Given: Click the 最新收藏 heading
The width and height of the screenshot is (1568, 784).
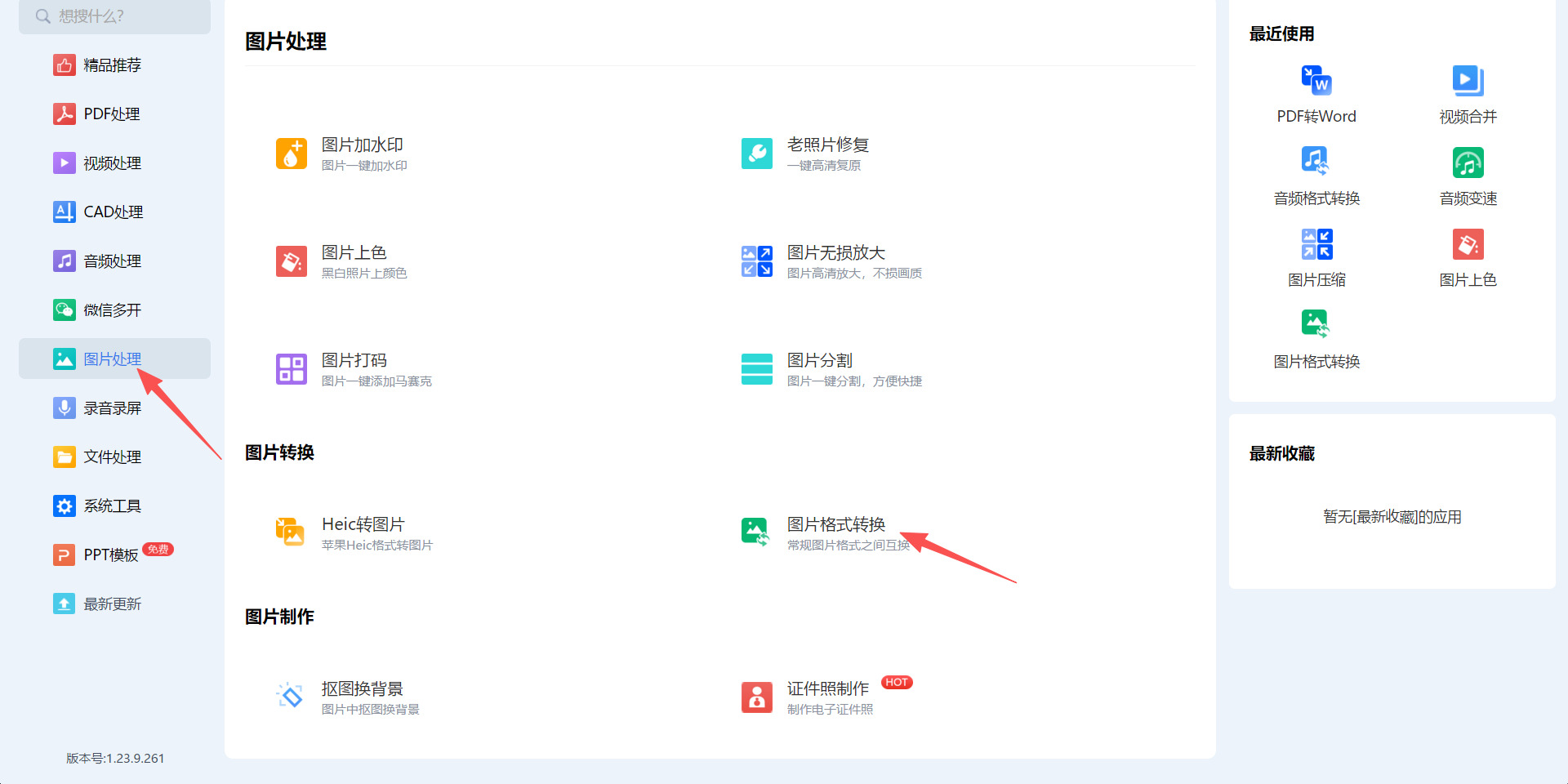Looking at the screenshot, I should [x=1282, y=454].
